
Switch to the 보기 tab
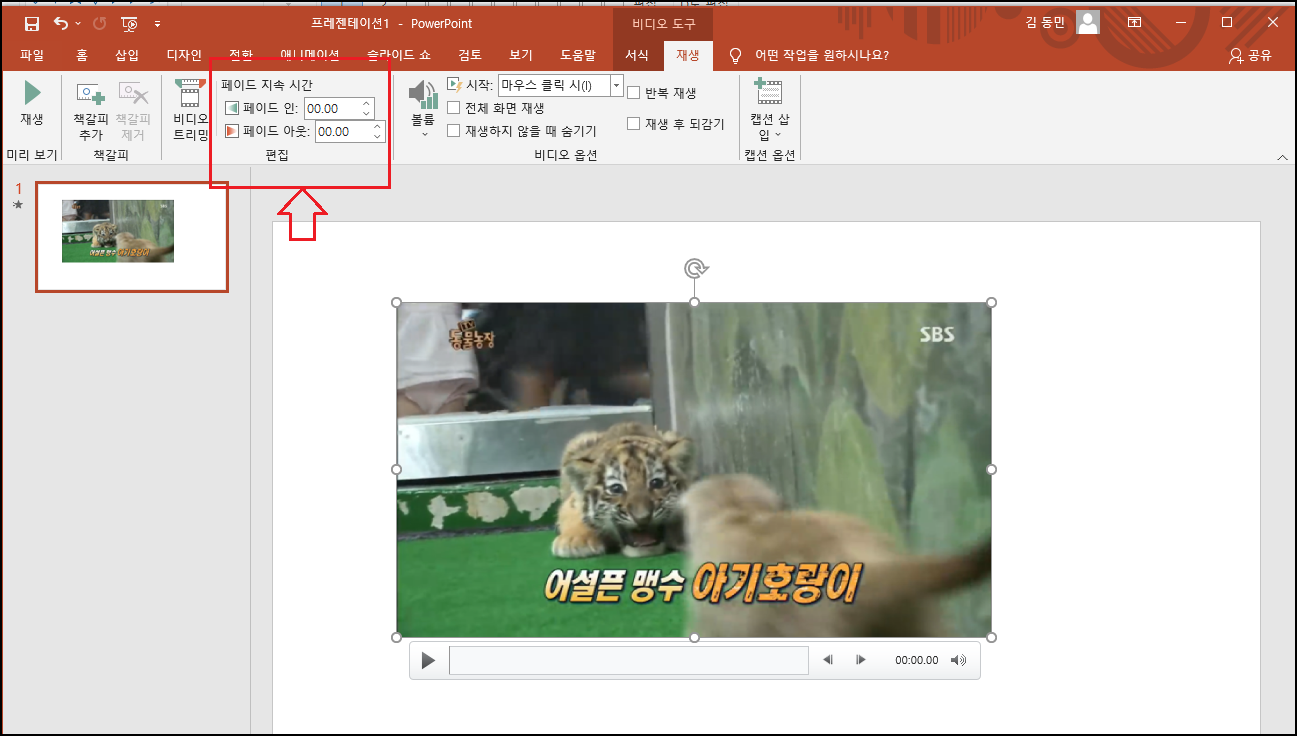pyautogui.click(x=521, y=55)
